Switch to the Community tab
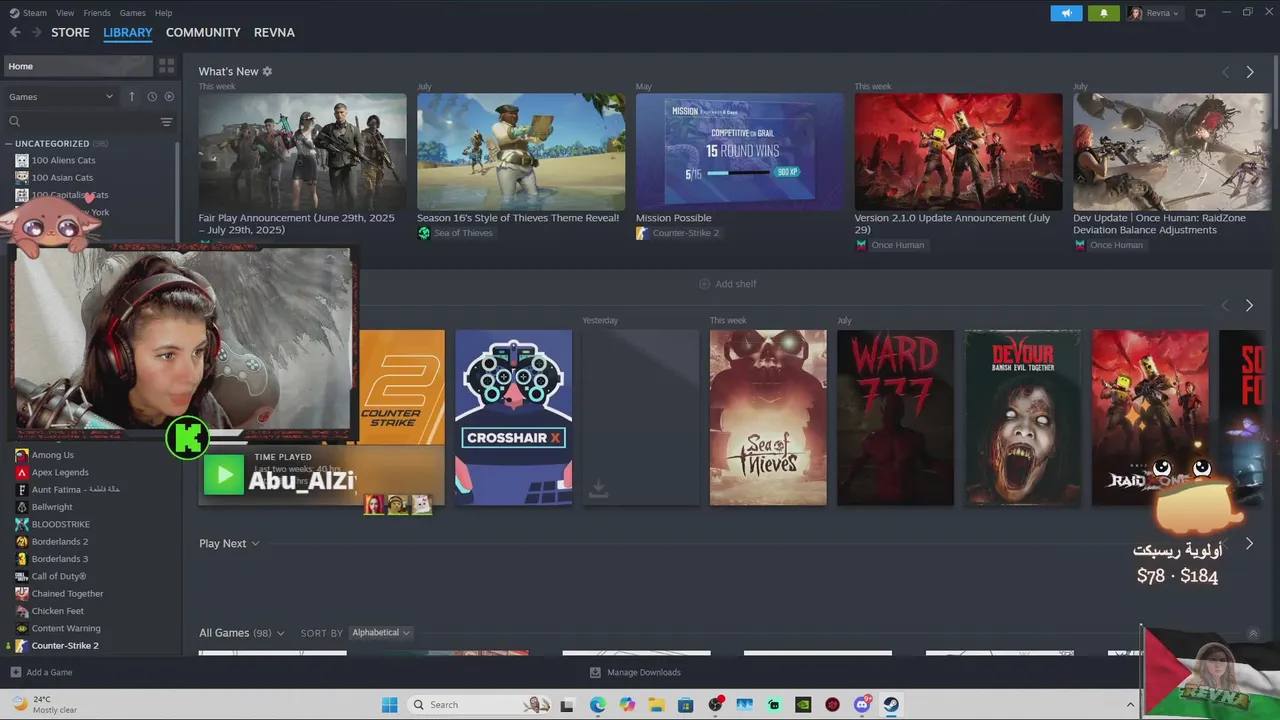 click(203, 32)
